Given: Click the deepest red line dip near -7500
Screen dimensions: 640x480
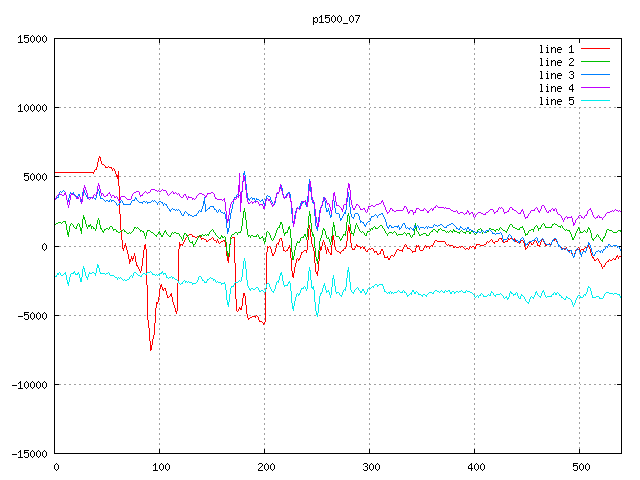Looking at the screenshot, I should pos(151,349).
